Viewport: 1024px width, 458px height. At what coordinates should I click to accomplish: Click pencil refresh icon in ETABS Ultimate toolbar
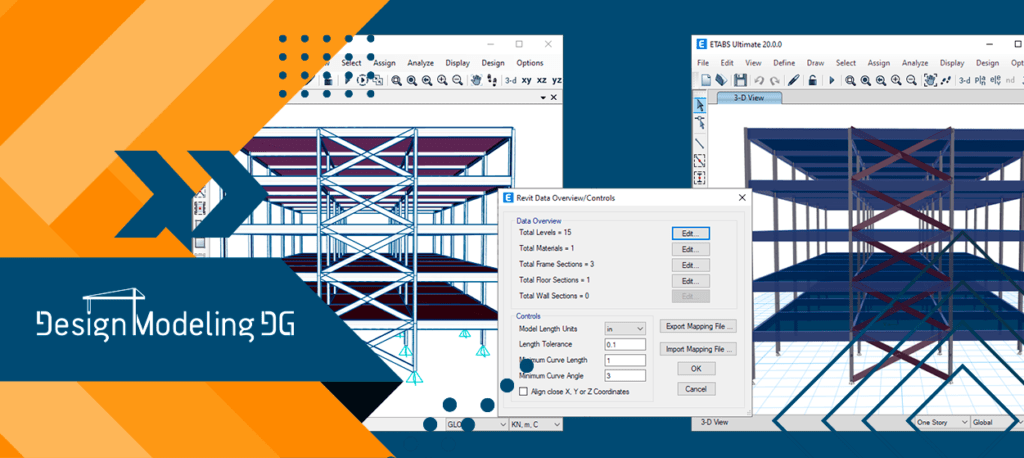pos(793,80)
